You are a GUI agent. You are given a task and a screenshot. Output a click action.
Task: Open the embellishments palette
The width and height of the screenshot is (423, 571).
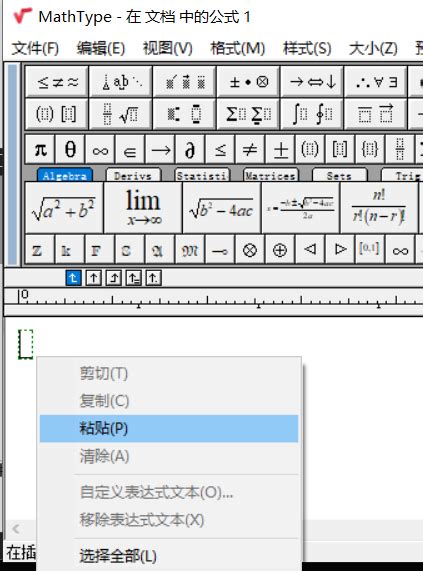tap(185, 82)
